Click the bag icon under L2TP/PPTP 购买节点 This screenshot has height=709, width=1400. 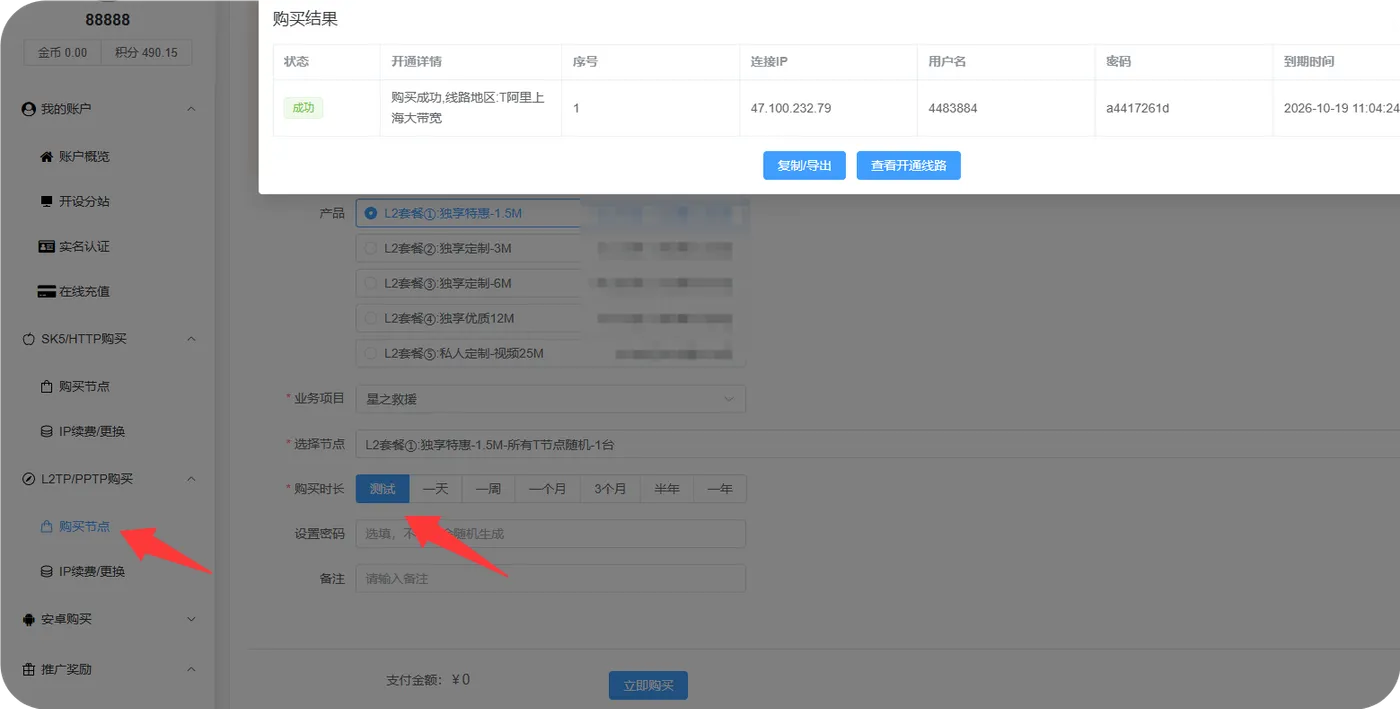click(46, 527)
